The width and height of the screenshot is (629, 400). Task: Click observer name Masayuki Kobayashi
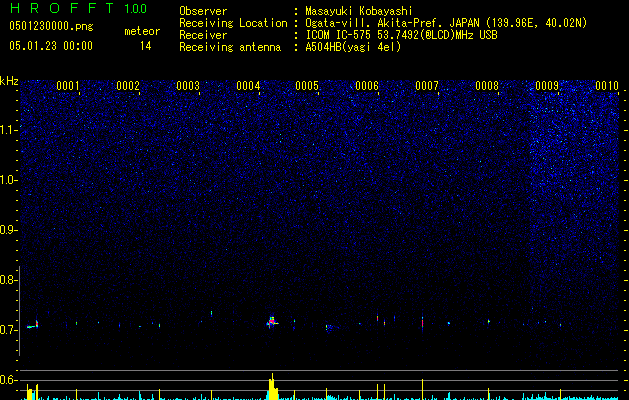359,11
